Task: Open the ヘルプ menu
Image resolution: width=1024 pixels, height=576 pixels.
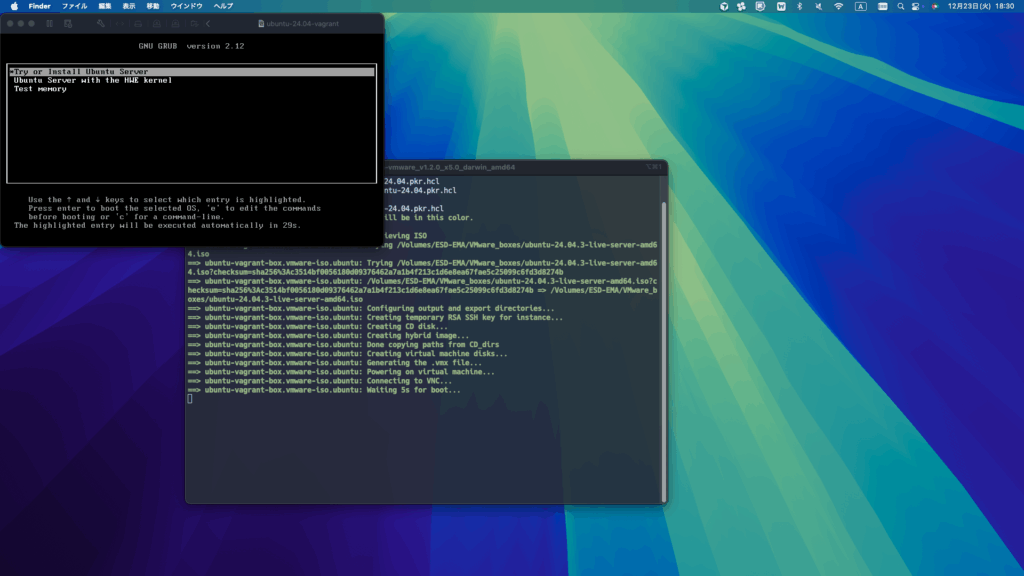Action: click(x=224, y=6)
